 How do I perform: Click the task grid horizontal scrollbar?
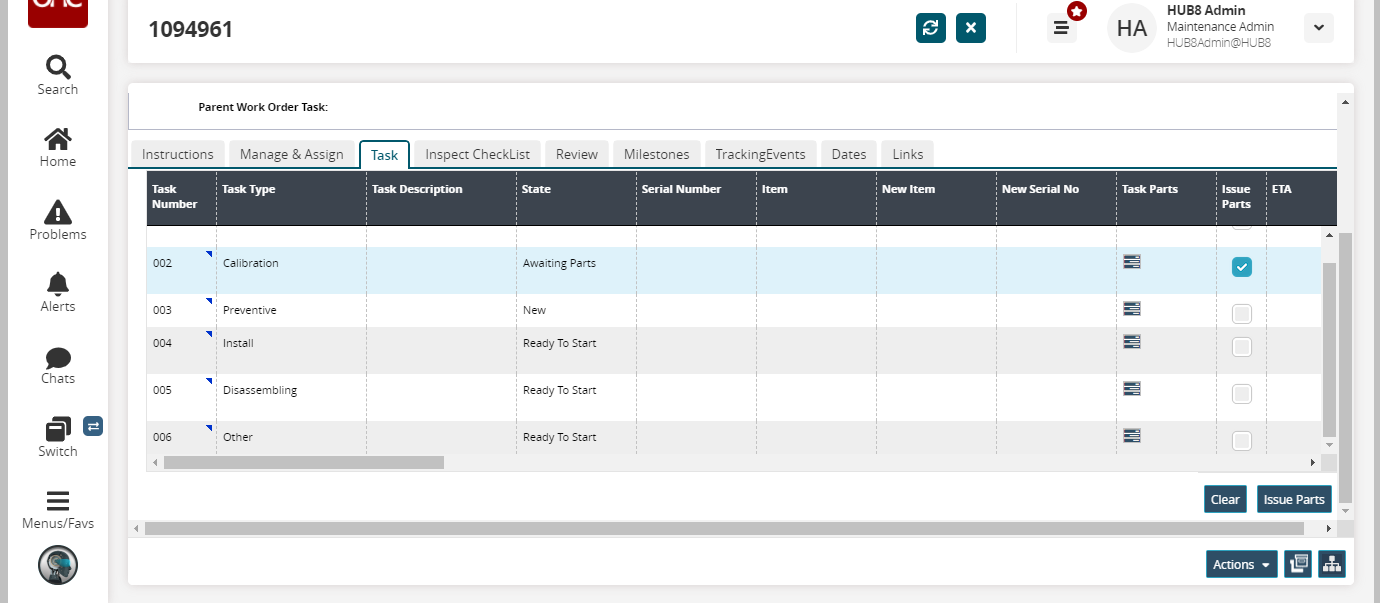[x=303, y=463]
